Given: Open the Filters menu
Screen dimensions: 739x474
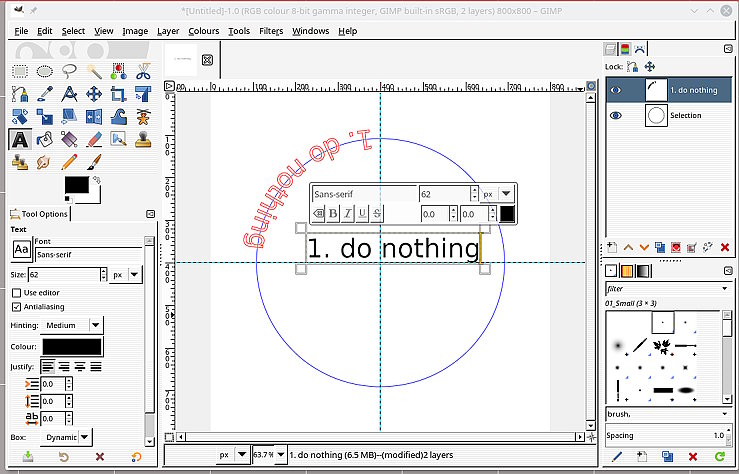Looking at the screenshot, I should 271,31.
